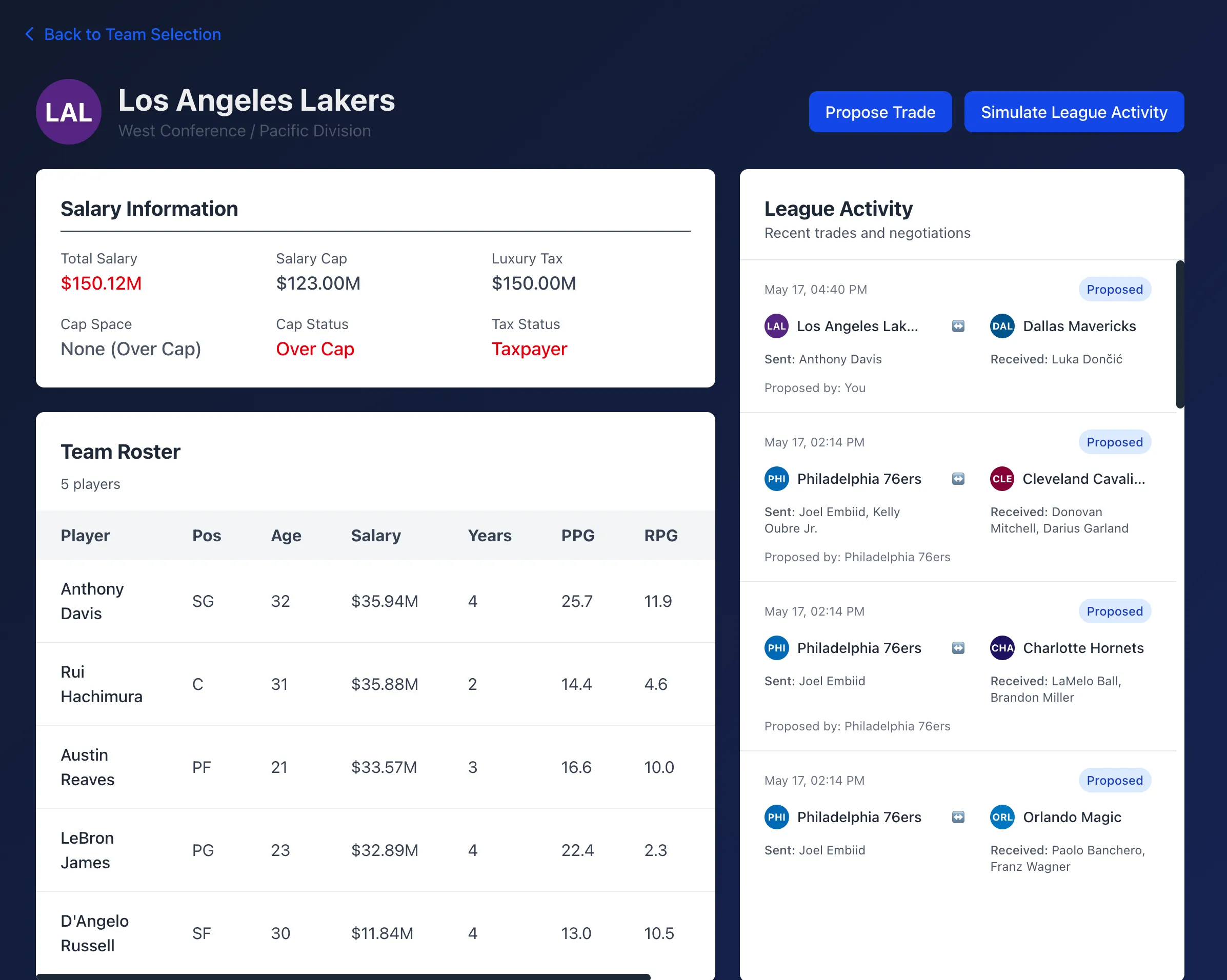Click the Proposed badge on the Orlando Magic trade

tap(1114, 780)
